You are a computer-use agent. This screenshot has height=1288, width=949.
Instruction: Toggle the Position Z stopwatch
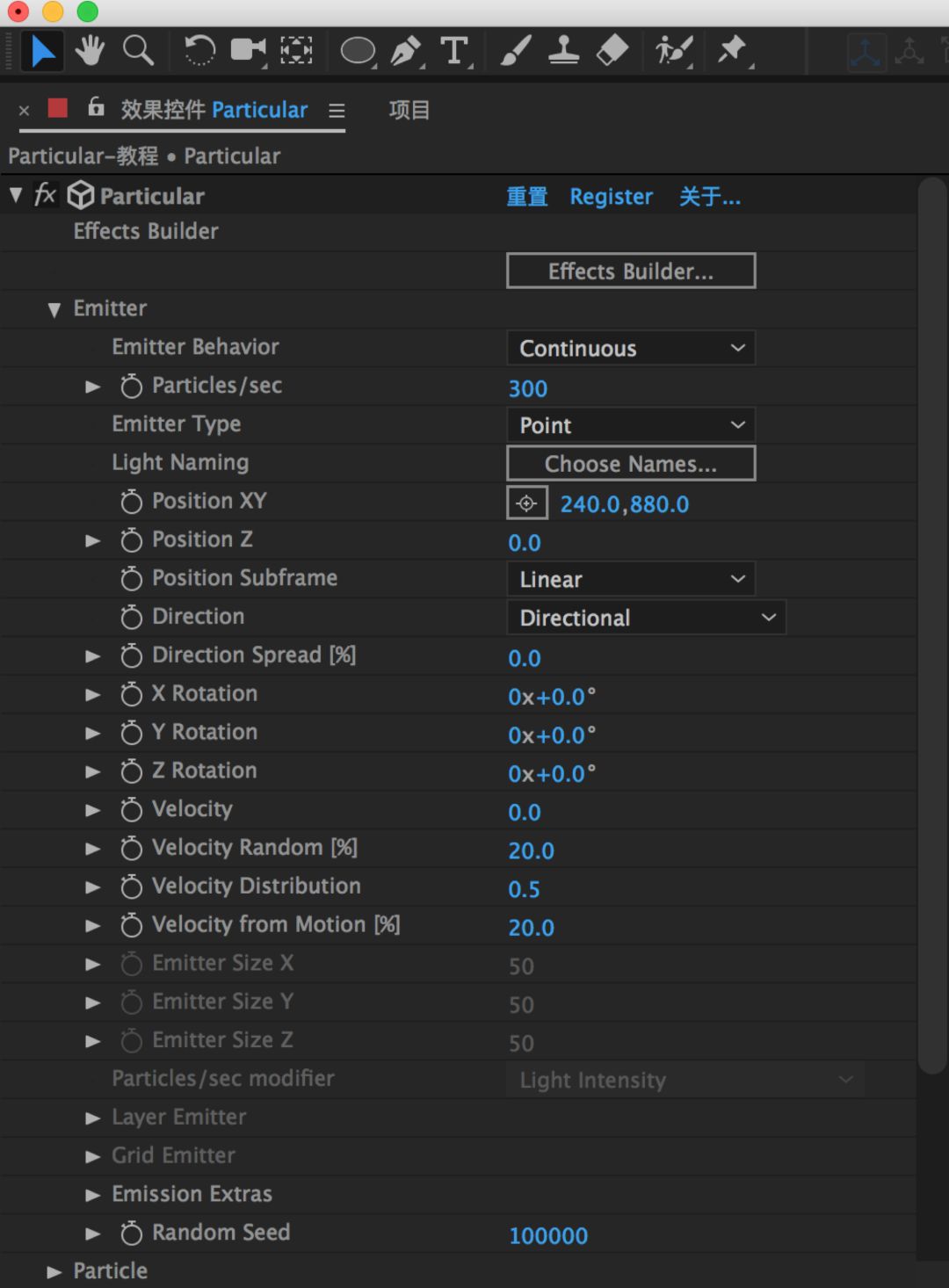click(131, 539)
